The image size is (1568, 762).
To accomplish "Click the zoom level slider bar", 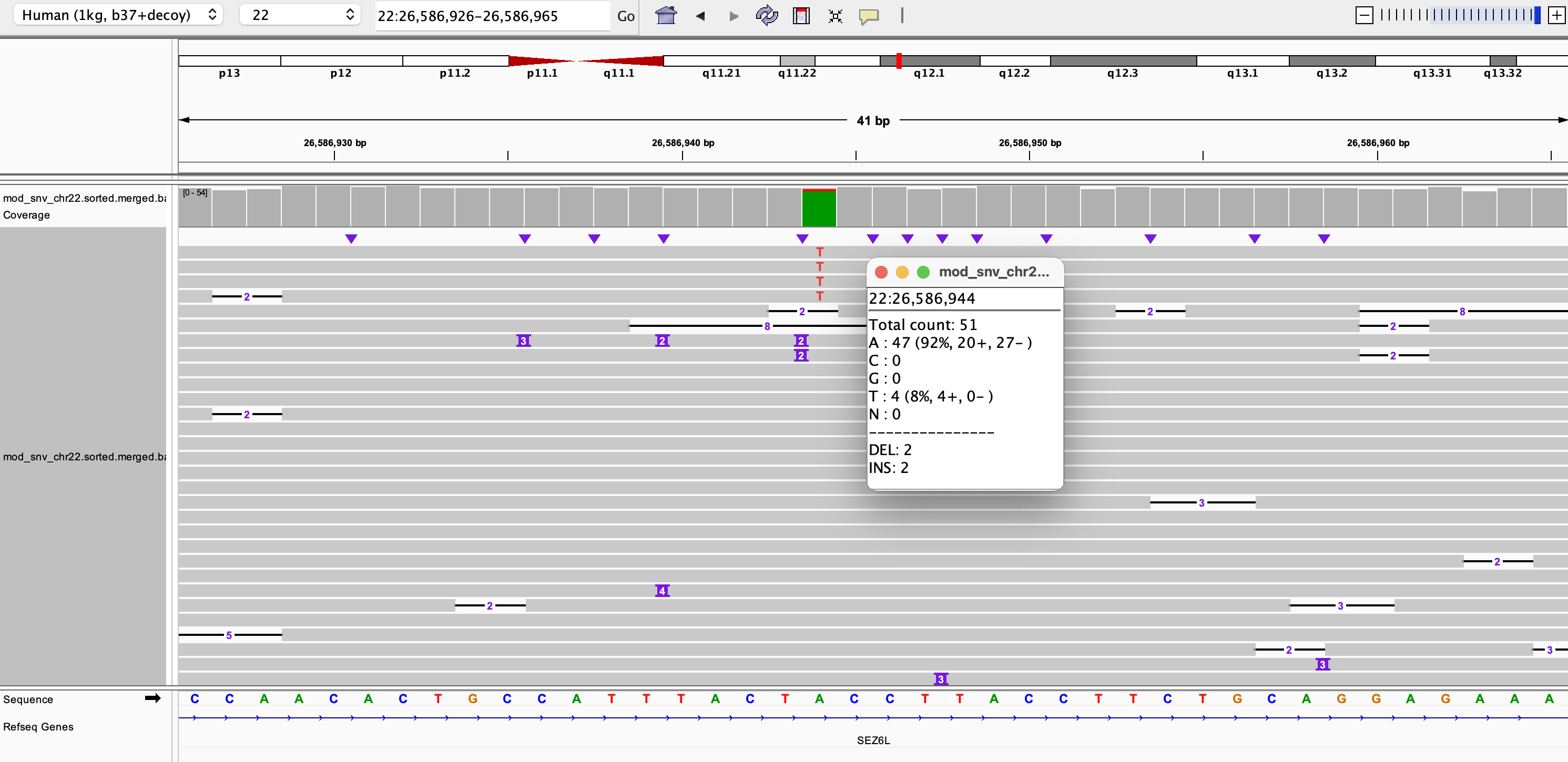I will click(1460, 15).
